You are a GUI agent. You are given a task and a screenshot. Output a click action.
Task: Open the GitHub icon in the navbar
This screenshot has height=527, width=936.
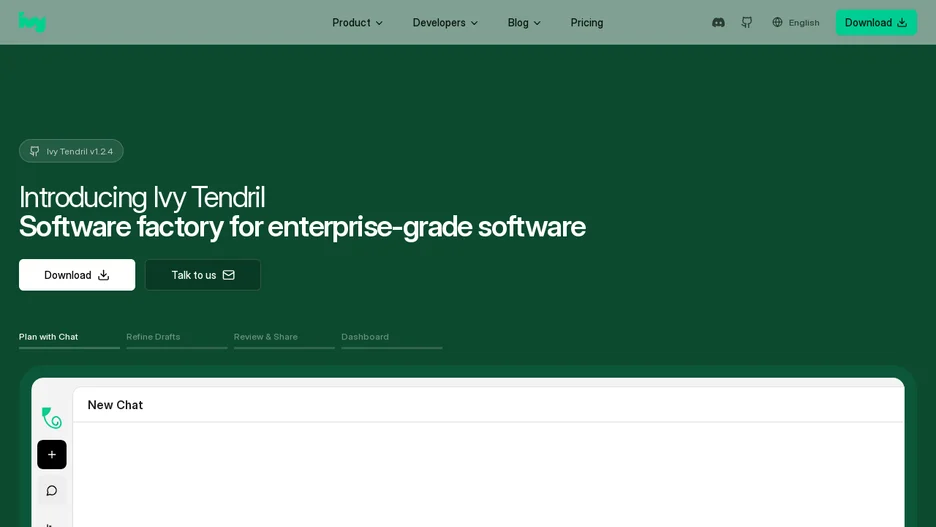coord(746,23)
